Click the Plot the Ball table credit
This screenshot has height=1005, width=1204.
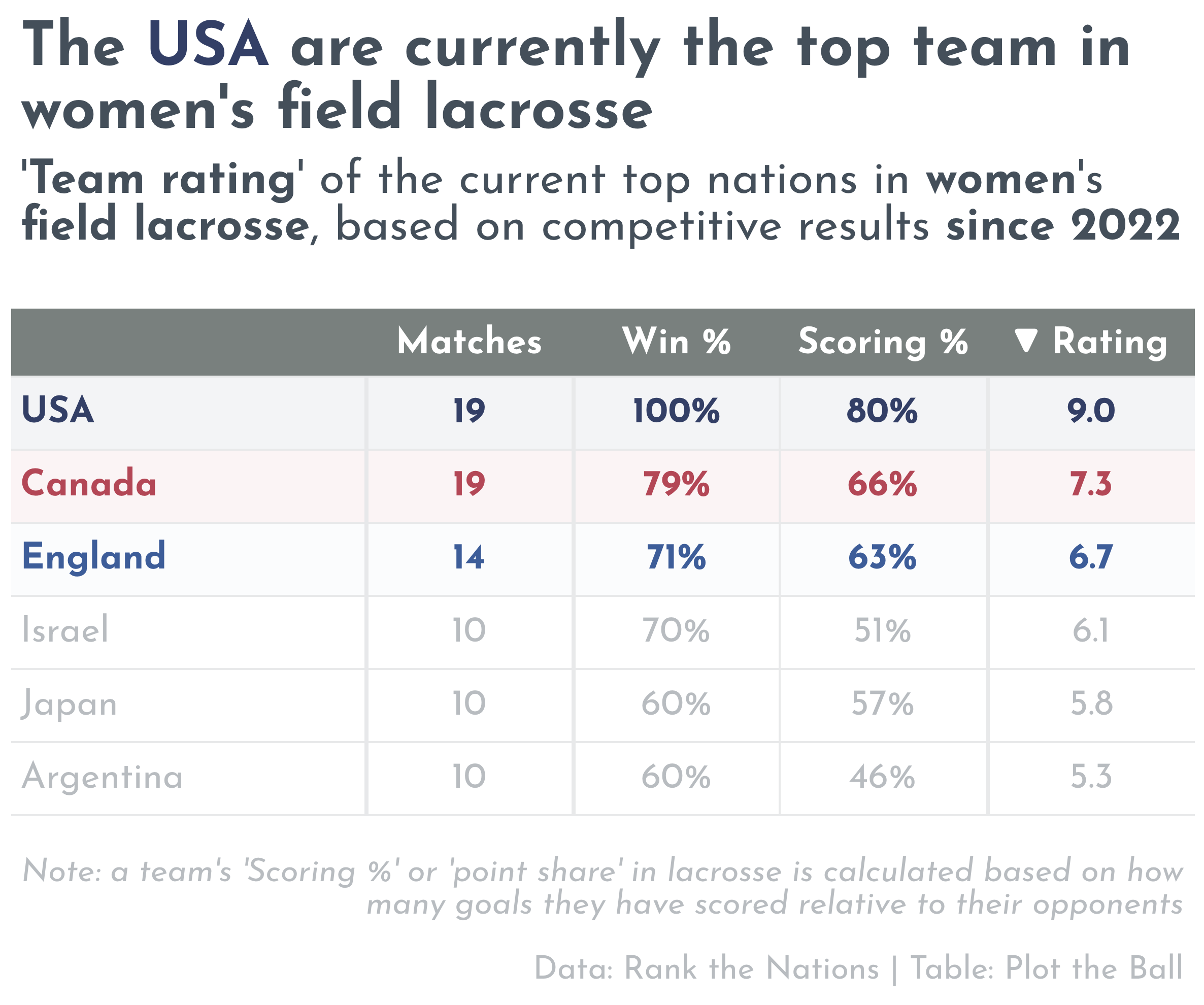(1094, 969)
